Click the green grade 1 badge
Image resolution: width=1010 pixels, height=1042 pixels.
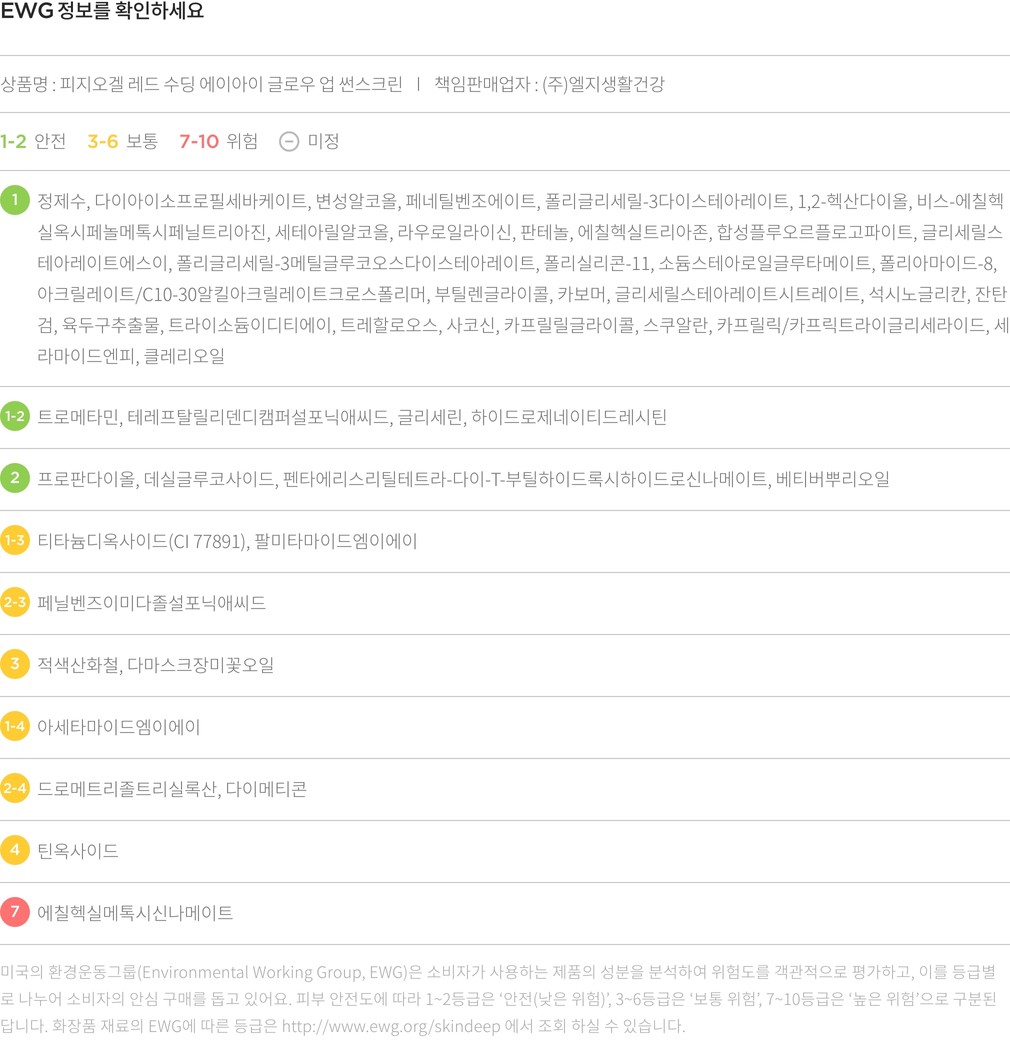tap(15, 200)
